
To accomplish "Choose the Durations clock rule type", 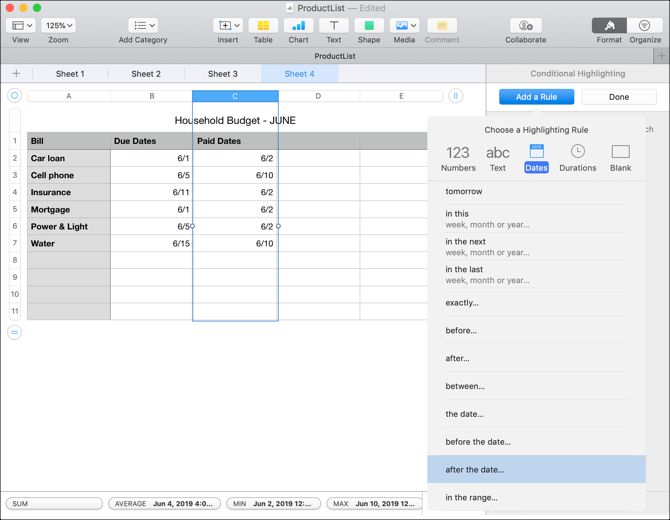I will tap(578, 158).
